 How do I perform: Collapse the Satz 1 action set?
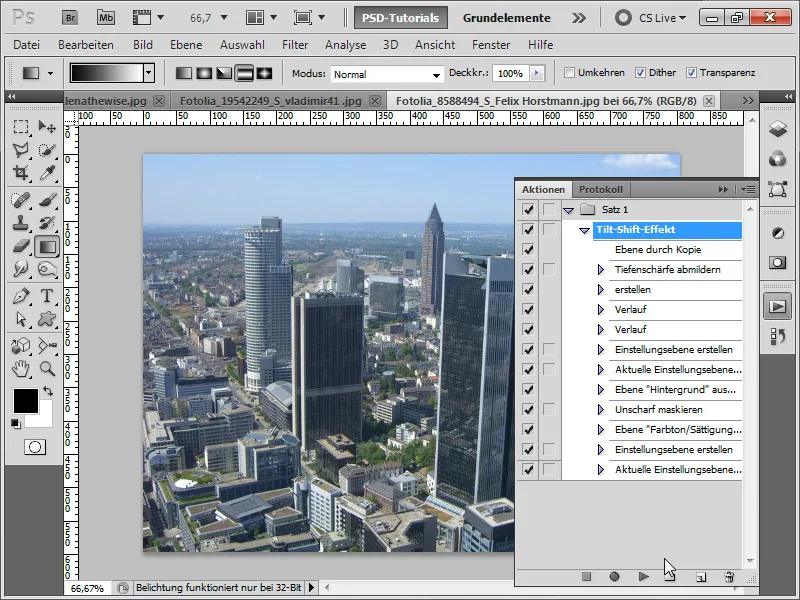(x=568, y=210)
